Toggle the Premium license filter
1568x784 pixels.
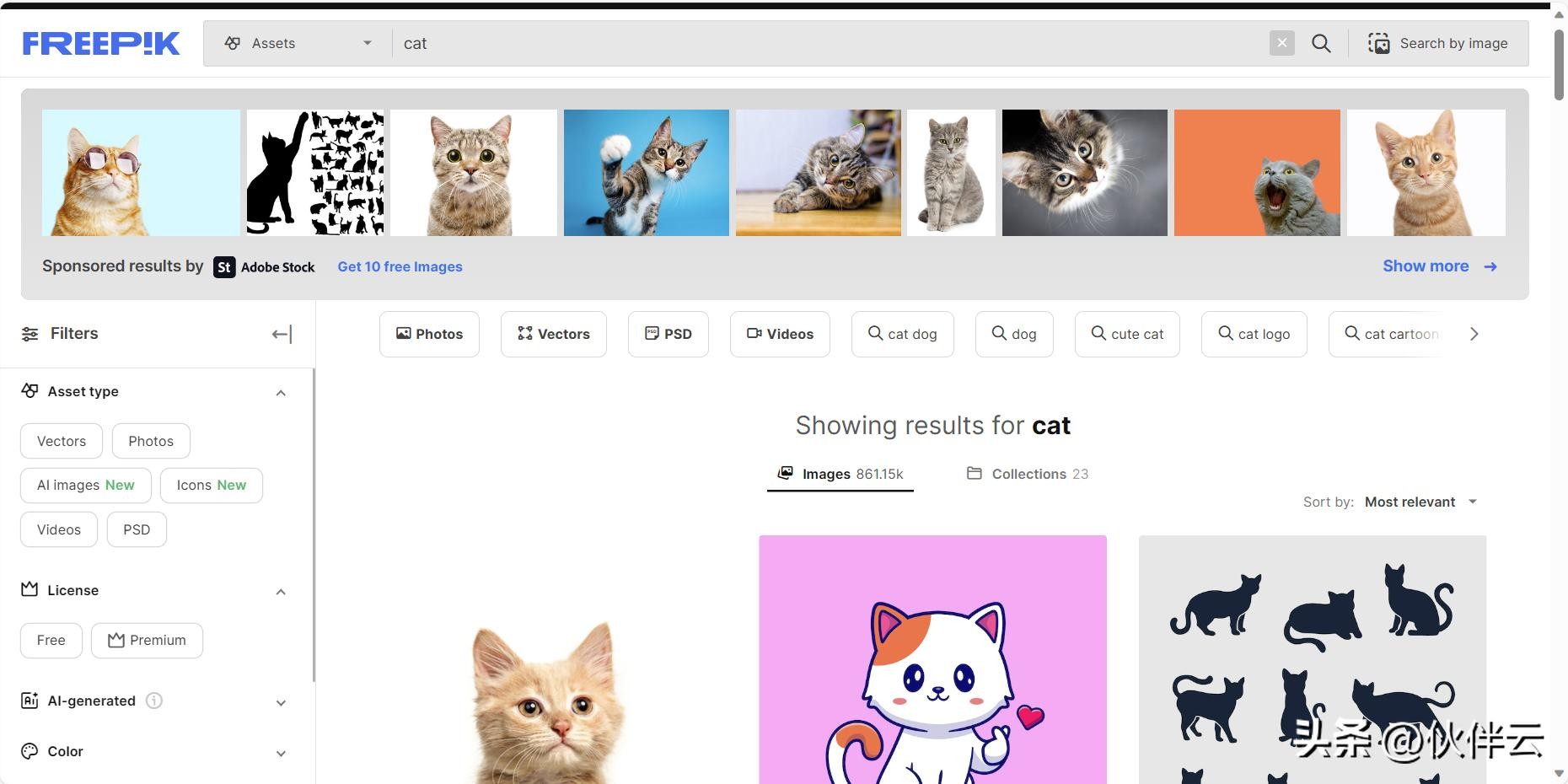pos(147,641)
